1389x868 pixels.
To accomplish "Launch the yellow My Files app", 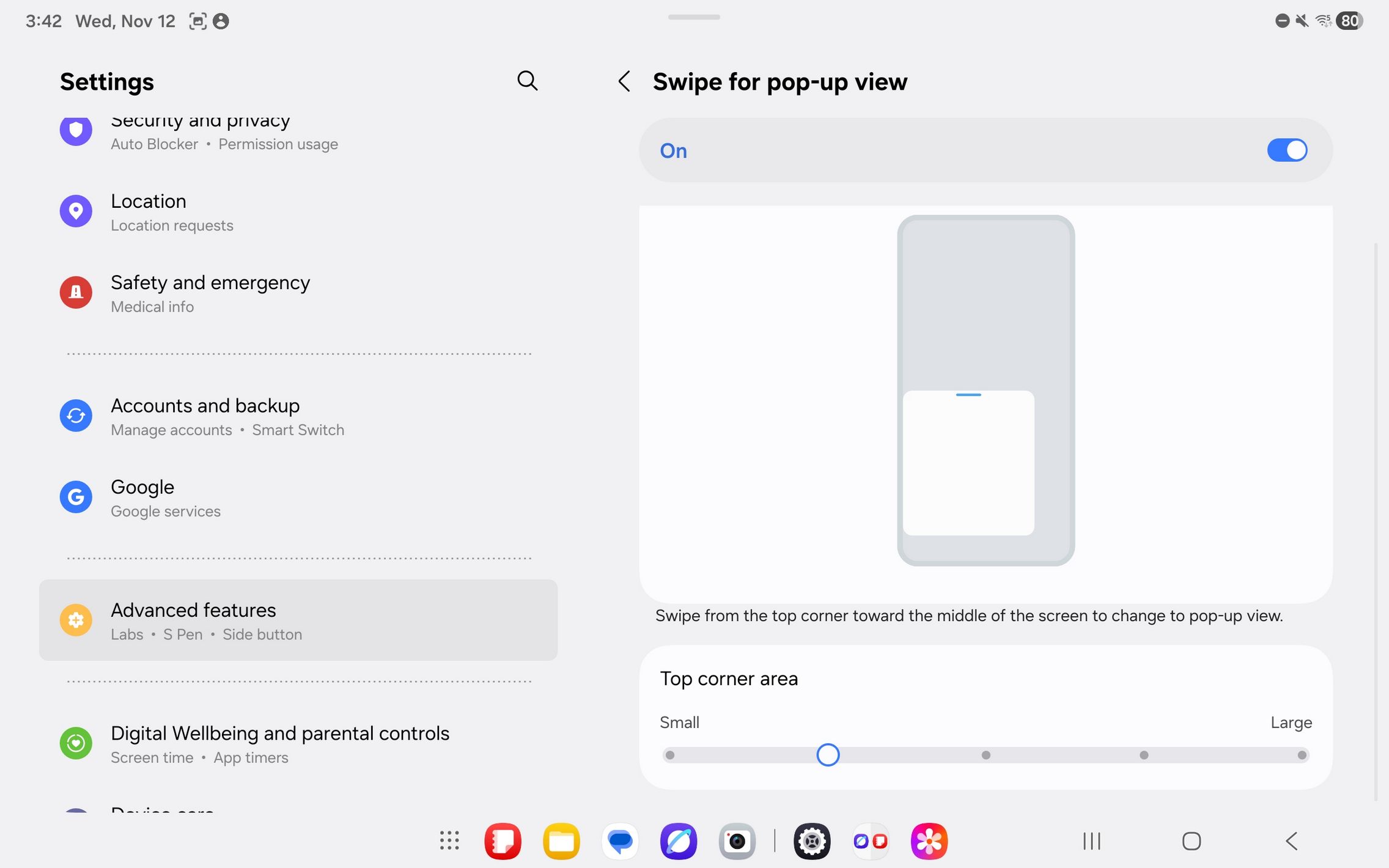I will point(561,841).
